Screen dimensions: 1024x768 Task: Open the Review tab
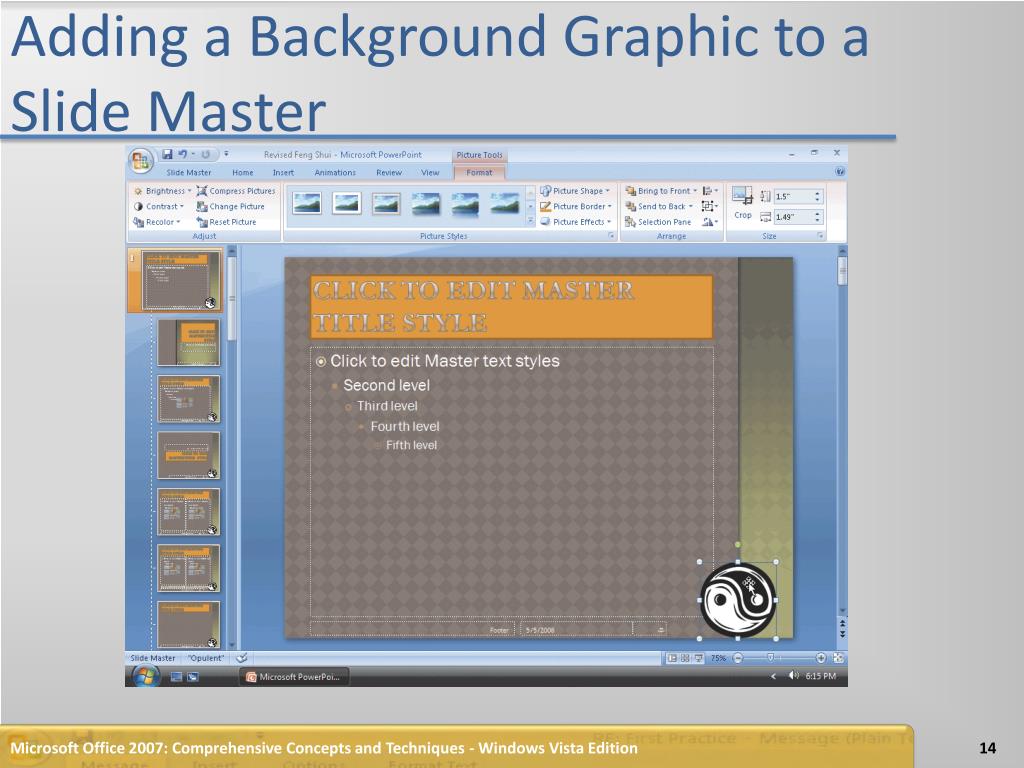pyautogui.click(x=389, y=172)
